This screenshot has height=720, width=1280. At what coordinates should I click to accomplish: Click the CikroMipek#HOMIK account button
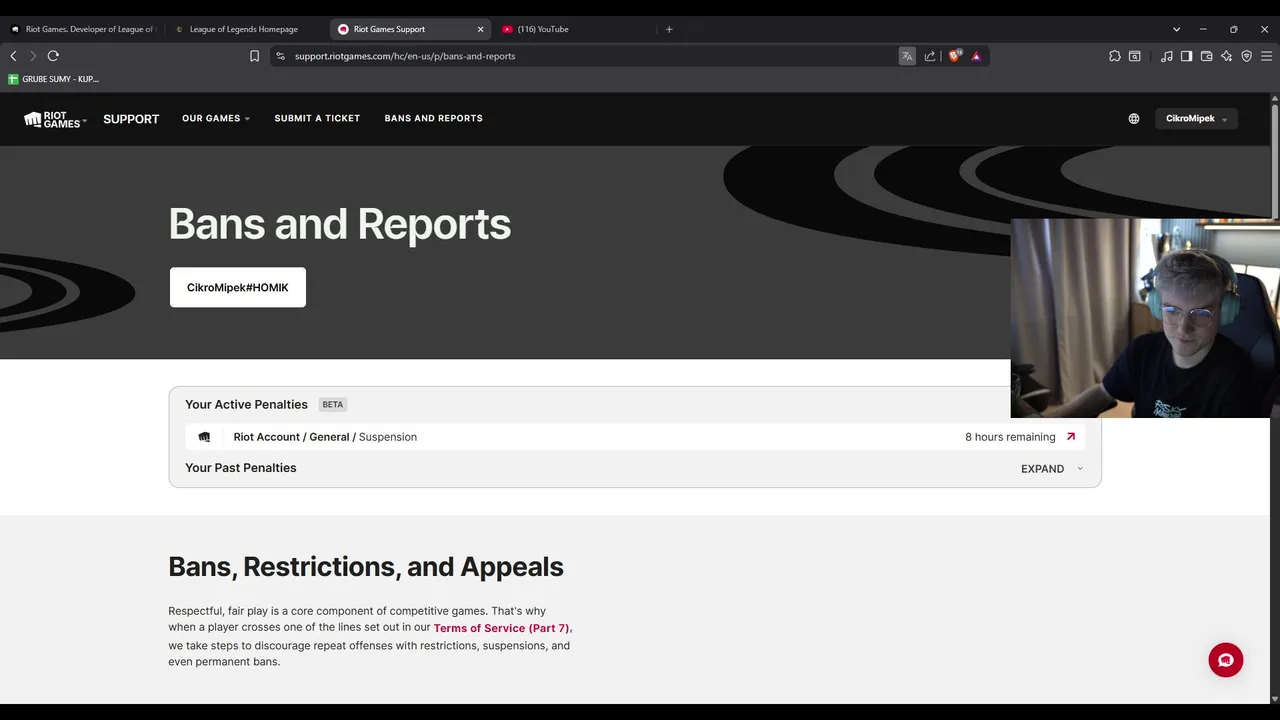[x=238, y=288]
